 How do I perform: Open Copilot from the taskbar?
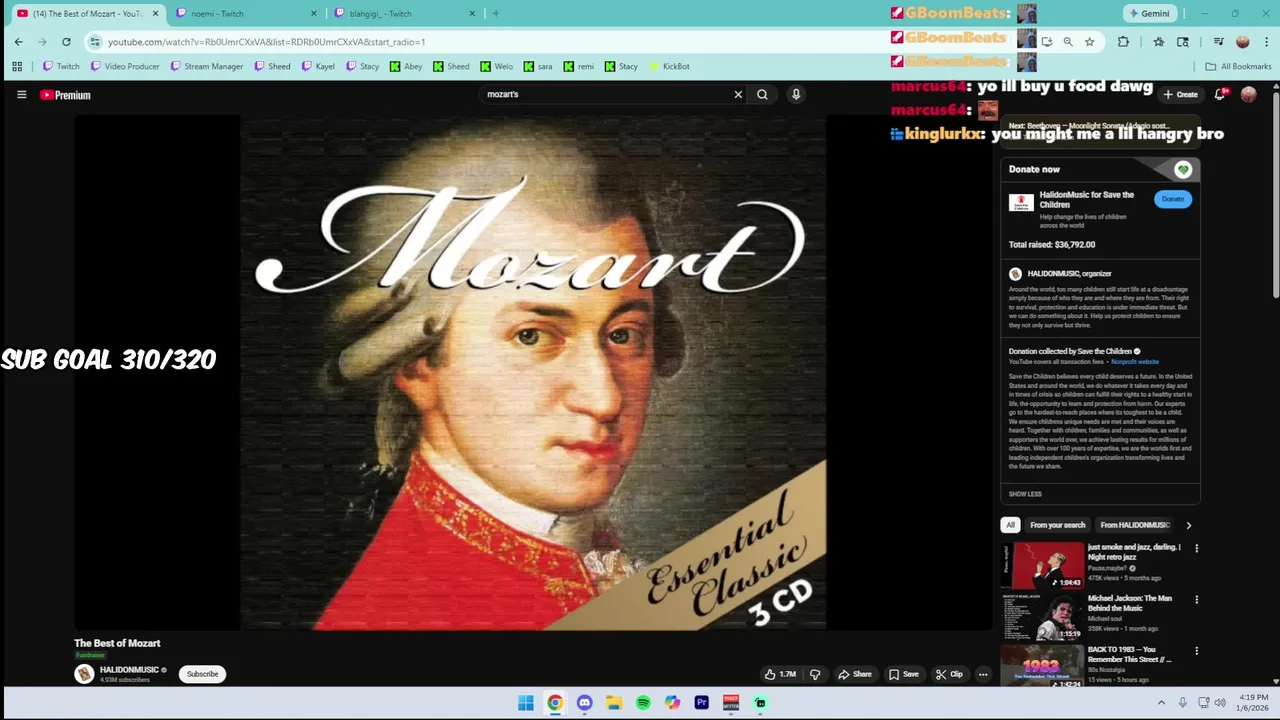(x=672, y=703)
